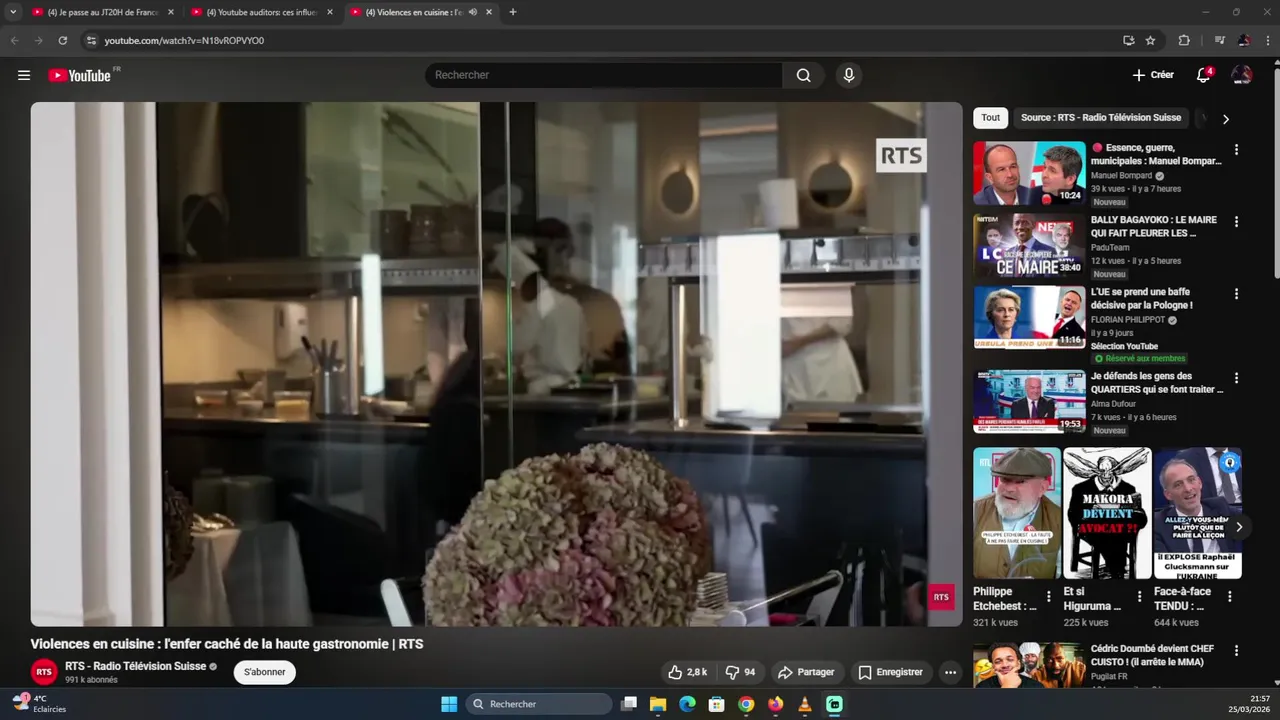Click the Partager share button
1280x720 pixels.
806,672
